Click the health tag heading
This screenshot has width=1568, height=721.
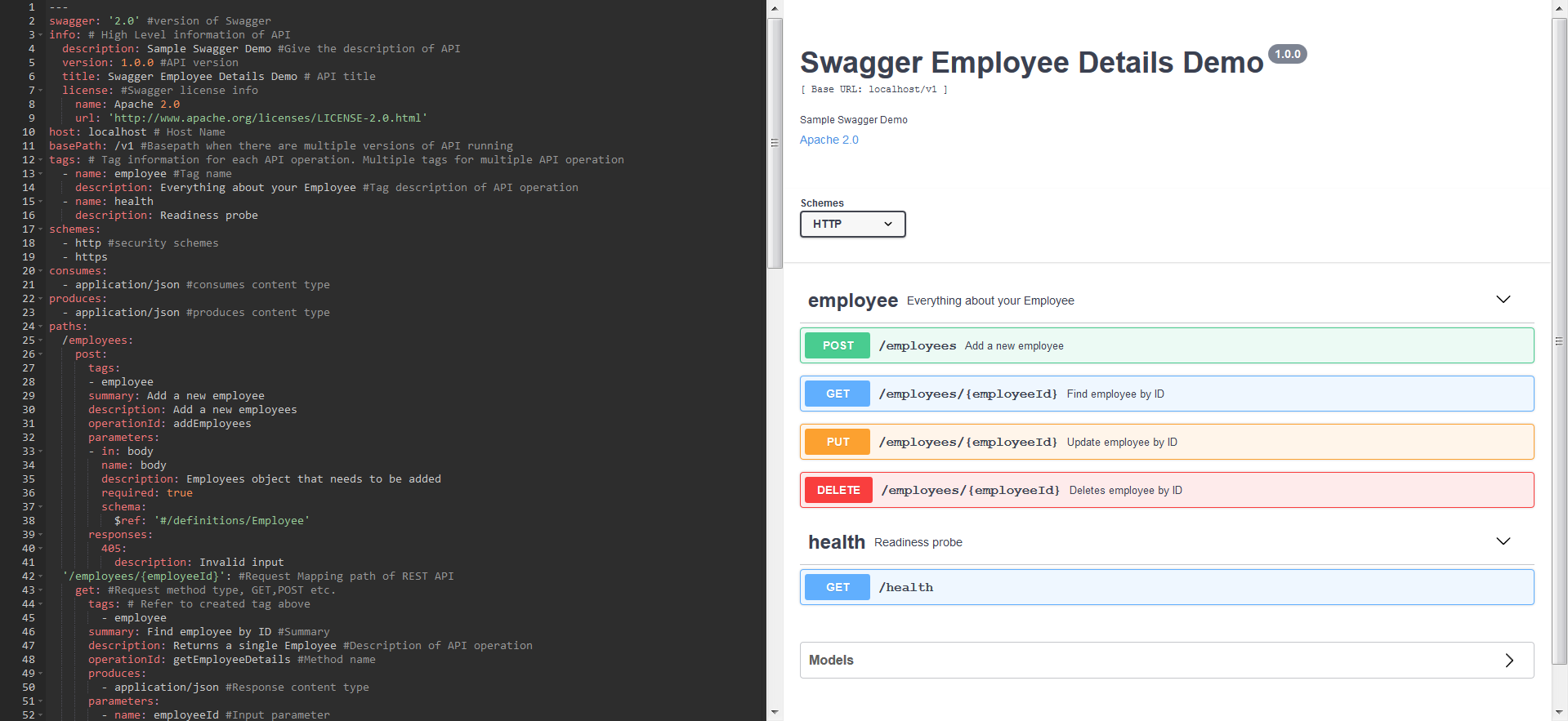click(x=836, y=542)
